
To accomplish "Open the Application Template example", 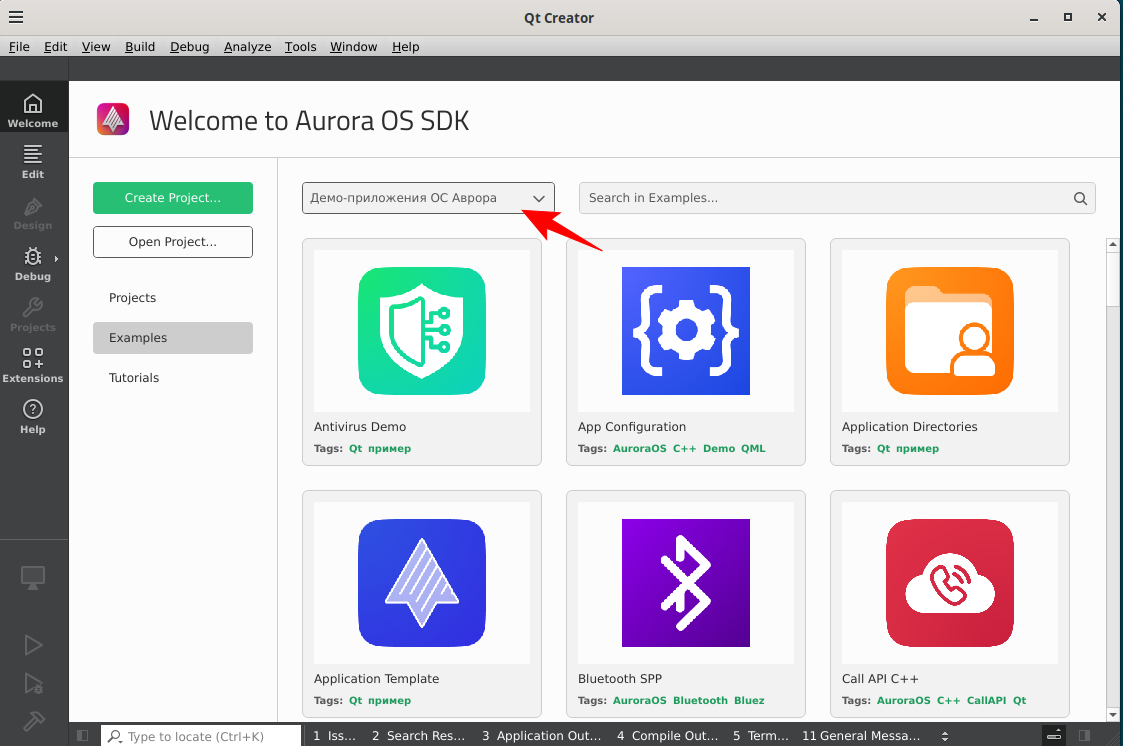I will [x=422, y=604].
